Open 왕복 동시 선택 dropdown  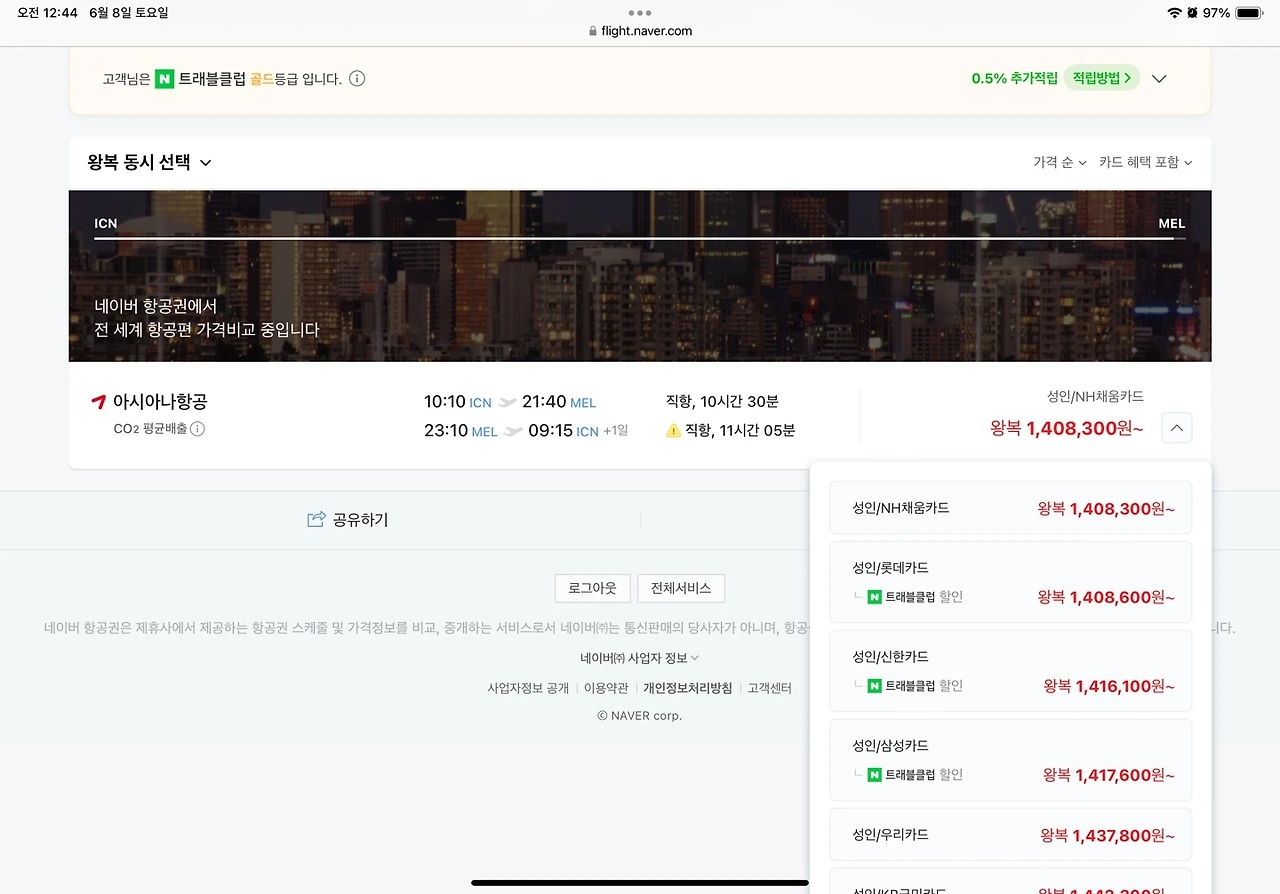pos(150,162)
